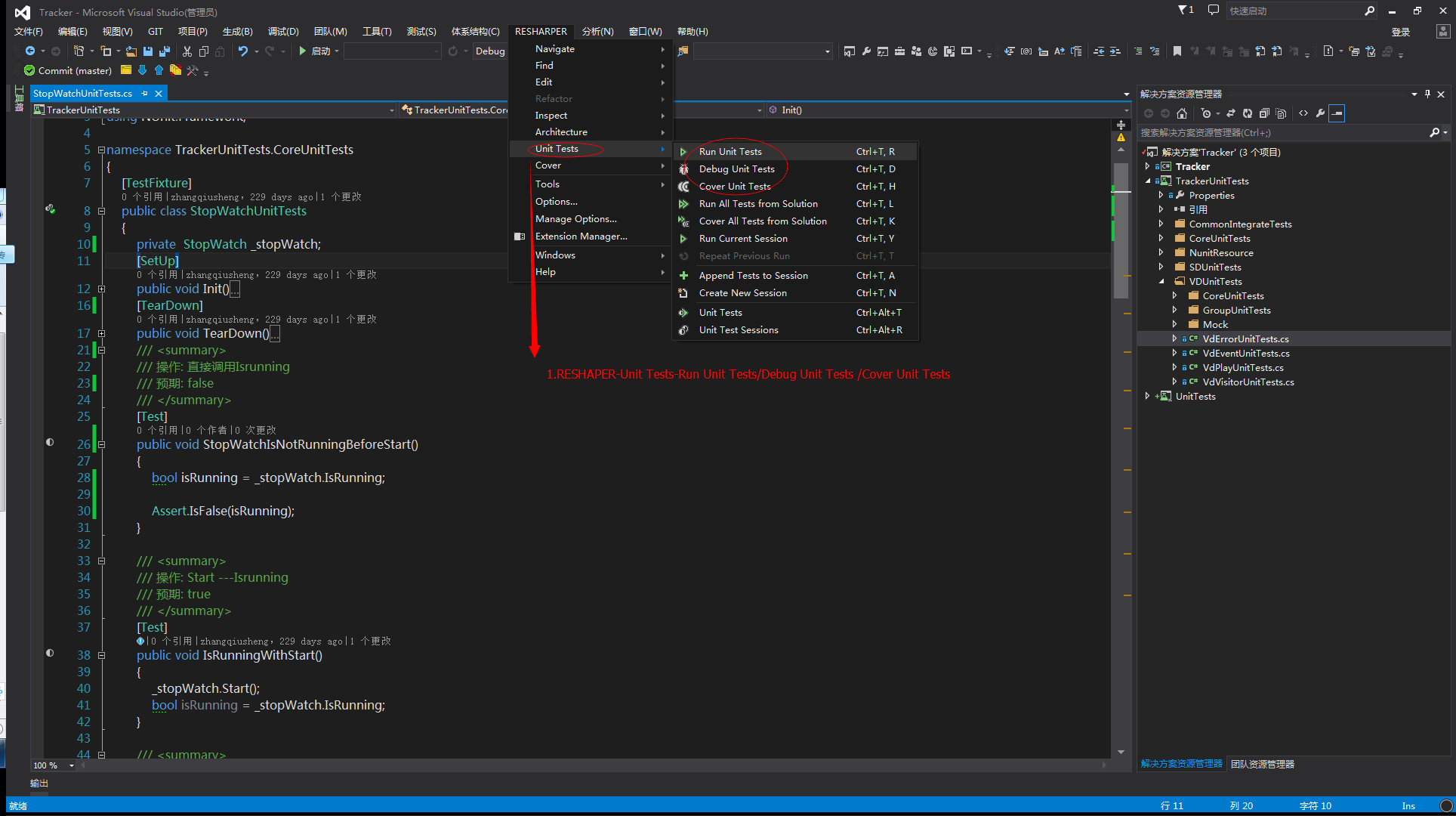Select Create New Session menu entry

tap(795, 292)
